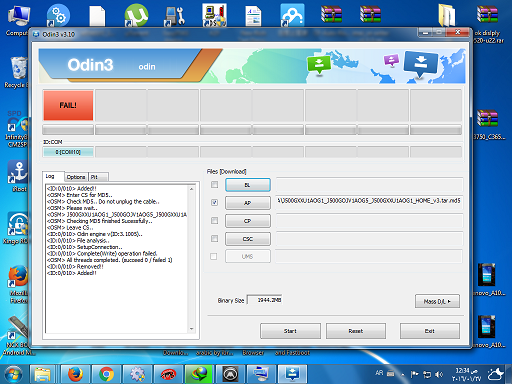Image resolution: width=512 pixels, height=384 pixels.
Task: Show hidden tray icons arrow
Action: click(402, 375)
